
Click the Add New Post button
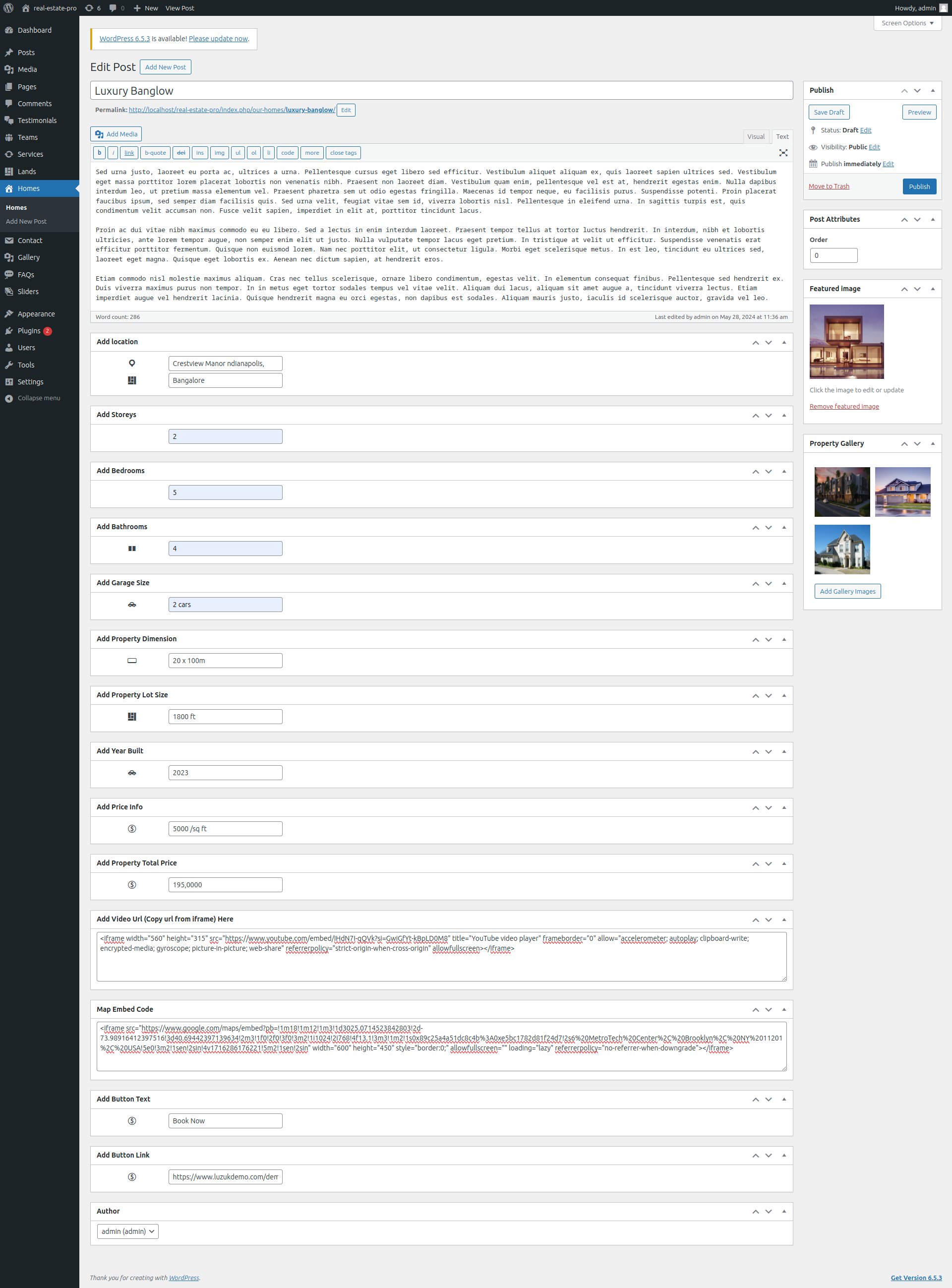pyautogui.click(x=166, y=67)
